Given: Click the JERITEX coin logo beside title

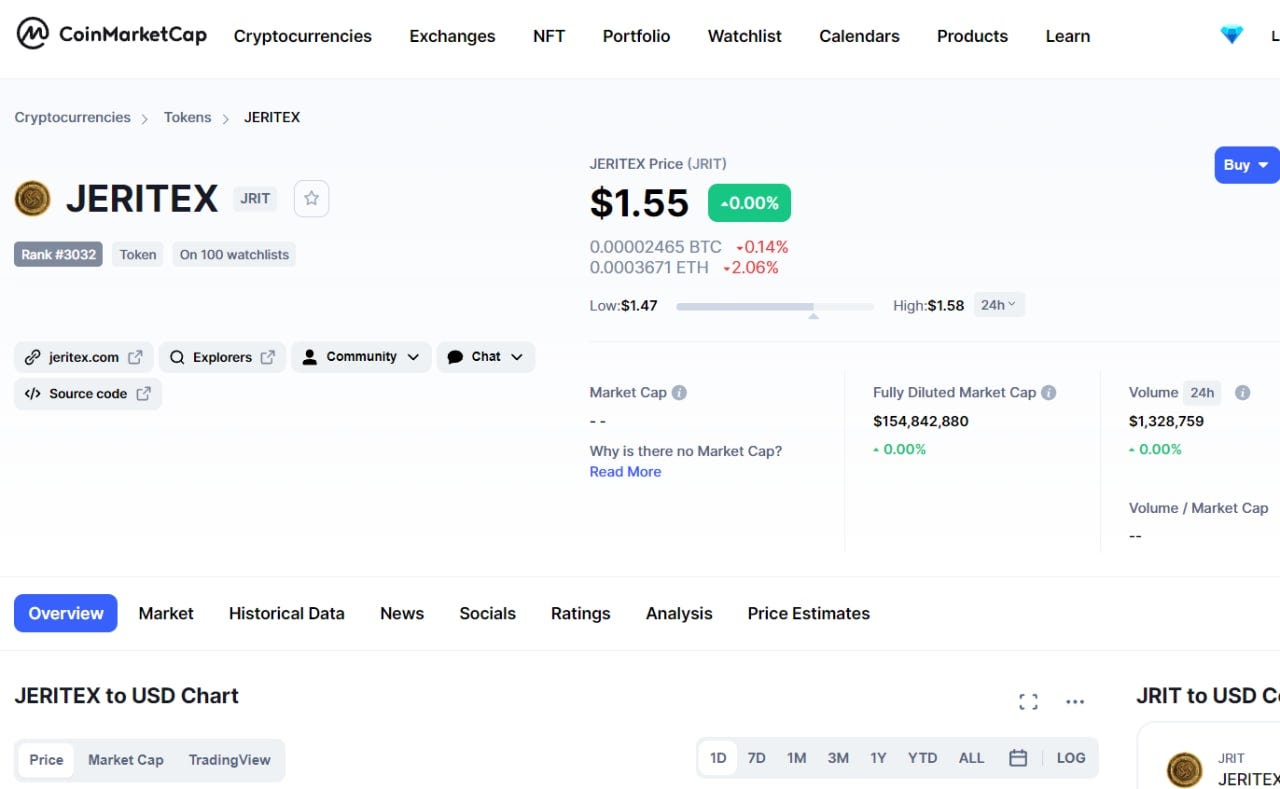Looking at the screenshot, I should [33, 198].
